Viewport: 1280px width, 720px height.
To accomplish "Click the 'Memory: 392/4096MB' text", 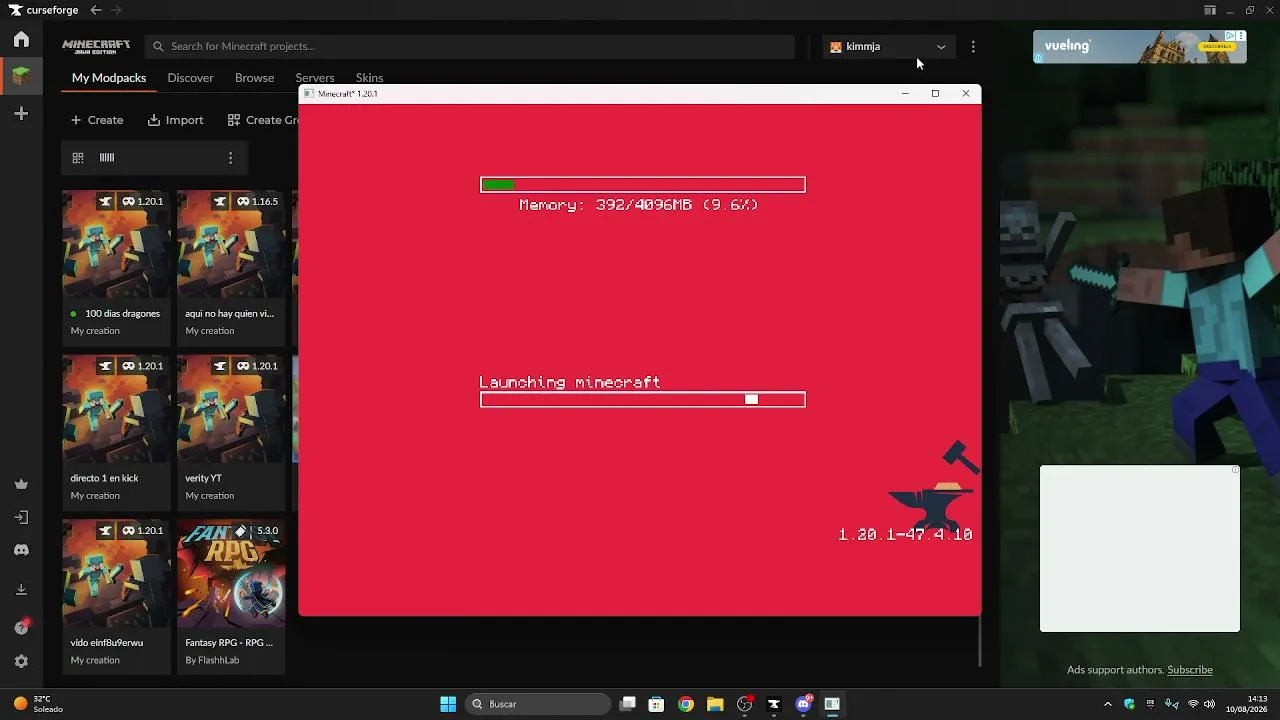I will click(x=639, y=204).
